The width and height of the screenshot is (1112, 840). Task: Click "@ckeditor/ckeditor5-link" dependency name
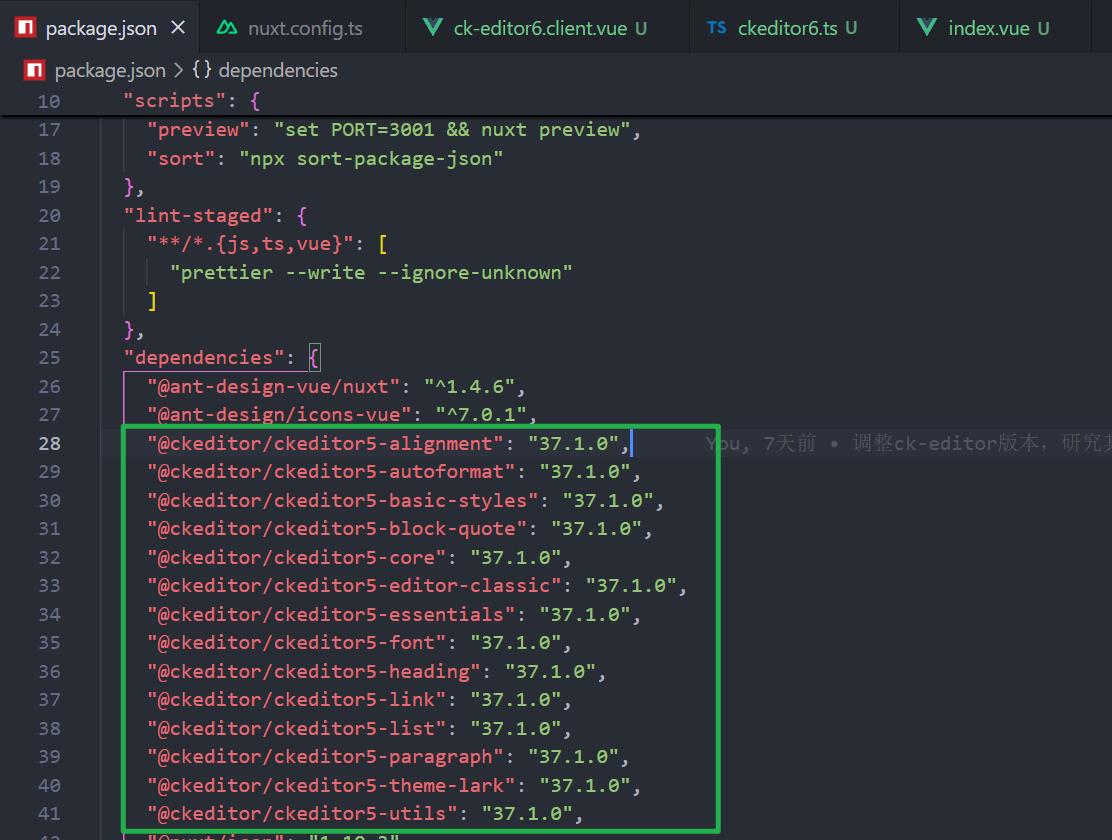coord(297,700)
